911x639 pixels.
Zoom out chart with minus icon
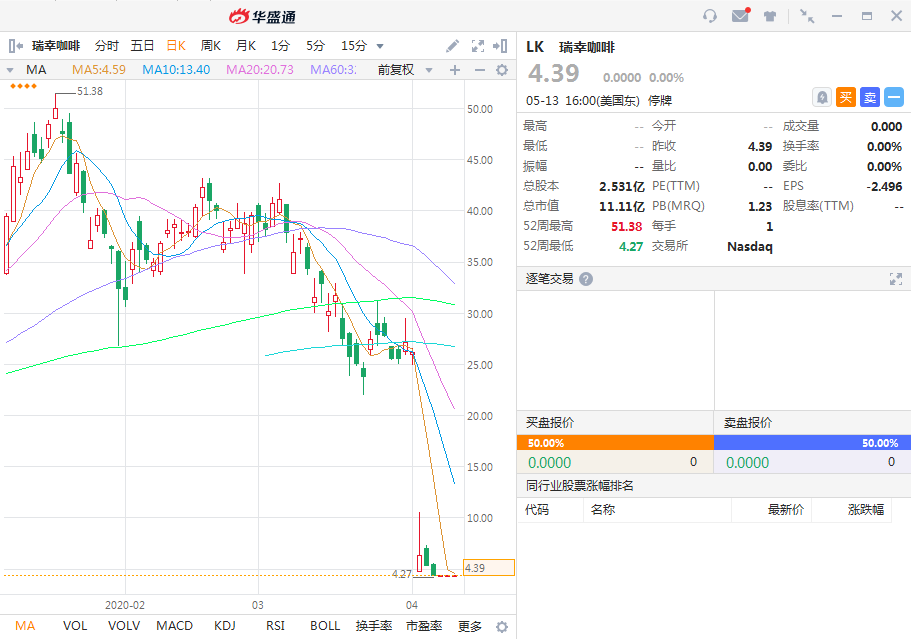pyautogui.click(x=480, y=70)
